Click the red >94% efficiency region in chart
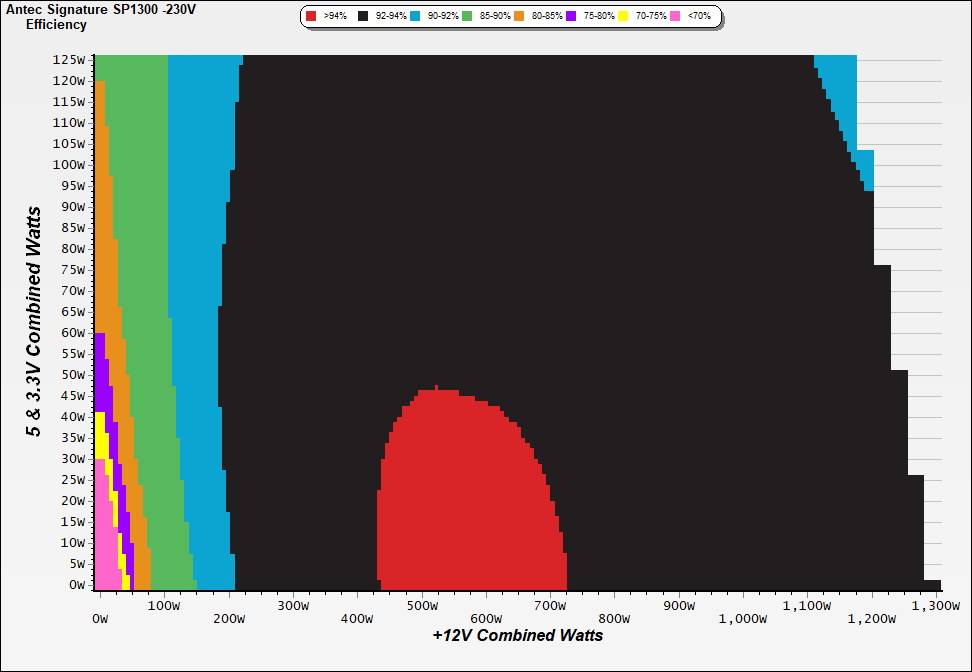Viewport: 972px width, 672px height. coord(470,500)
